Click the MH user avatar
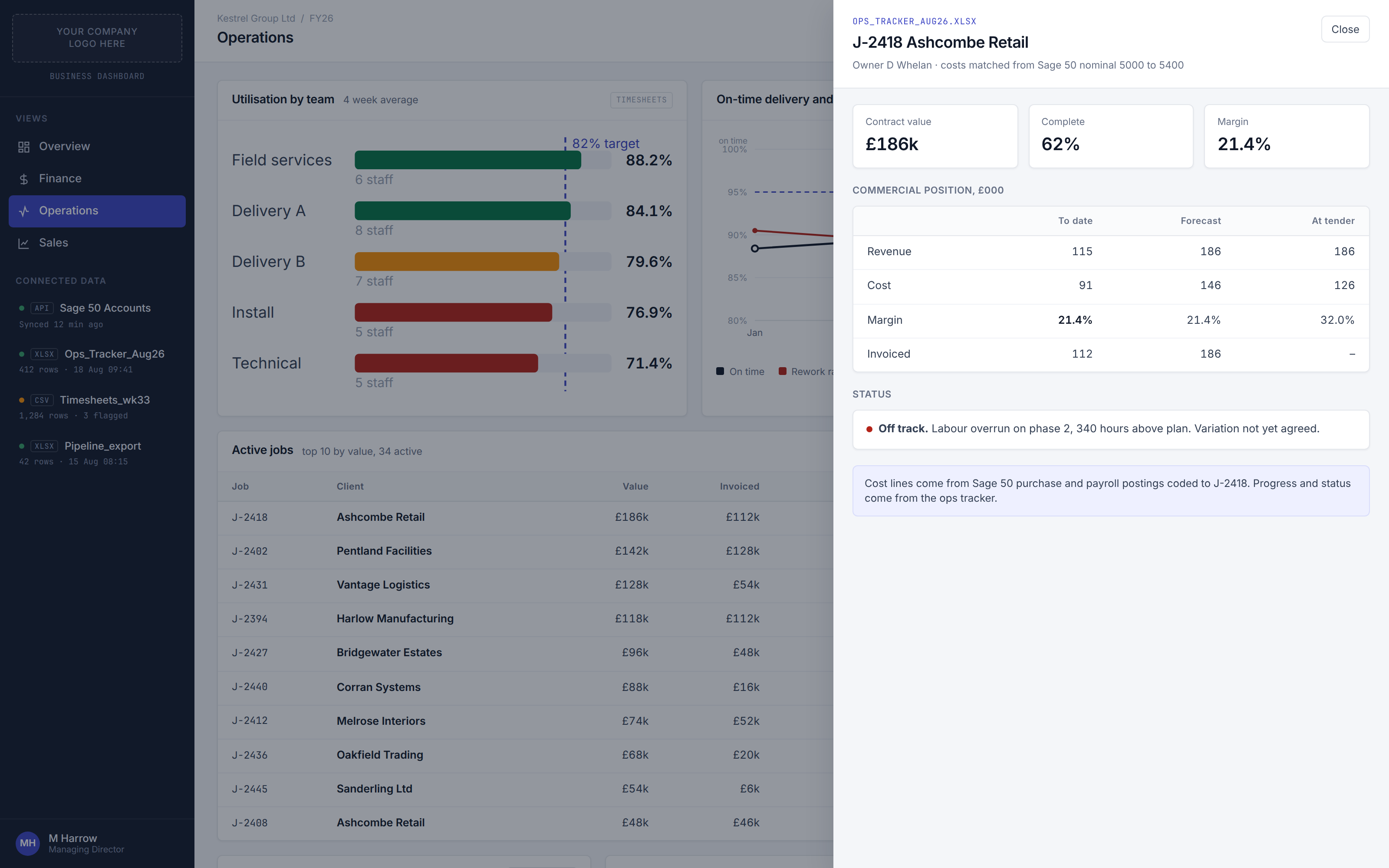Viewport: 1389px width, 868px height. [27, 843]
